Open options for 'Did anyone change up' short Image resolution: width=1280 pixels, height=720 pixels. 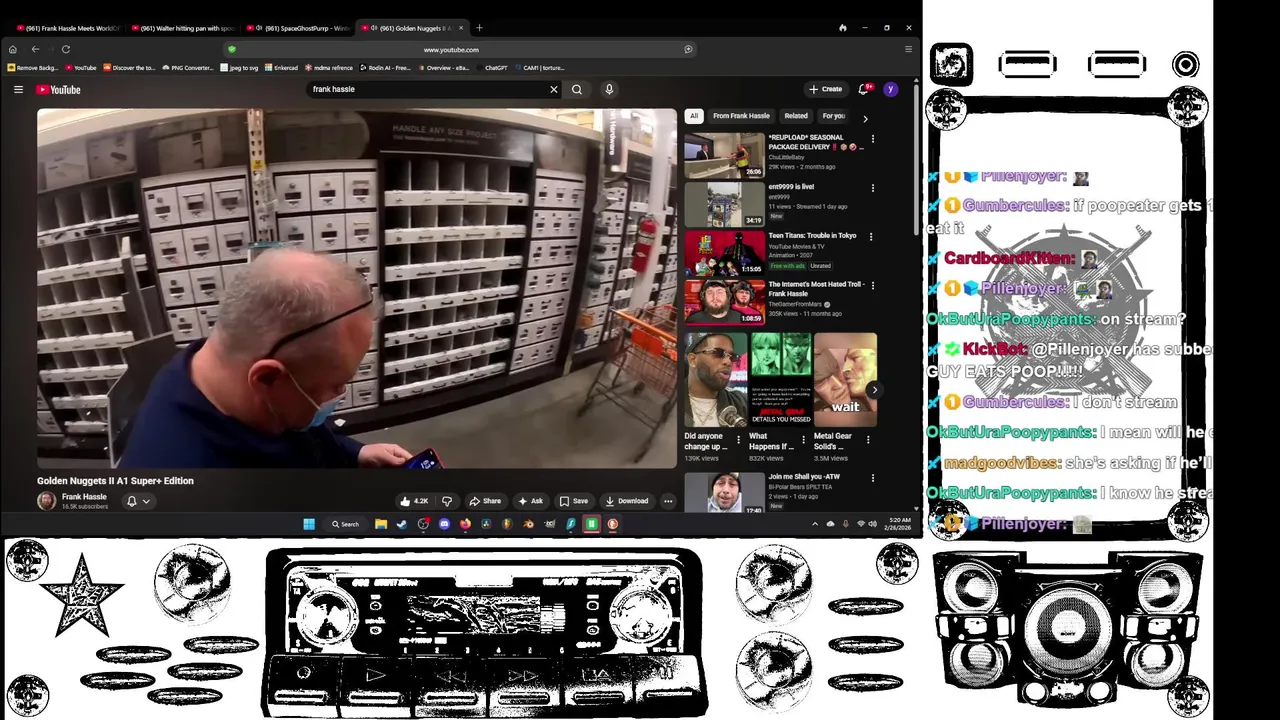click(x=738, y=439)
